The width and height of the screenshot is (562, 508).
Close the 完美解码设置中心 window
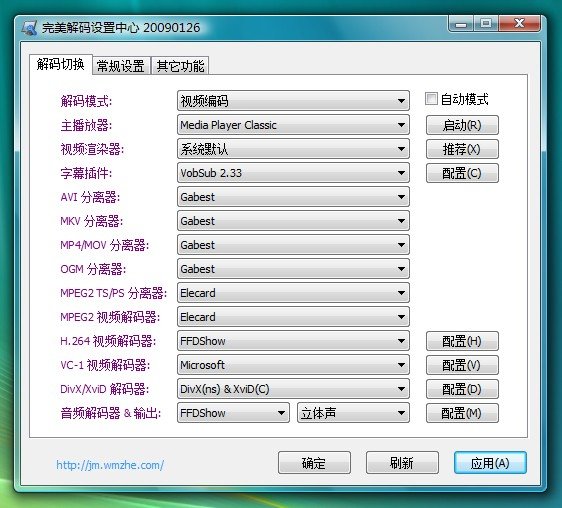tap(519, 24)
